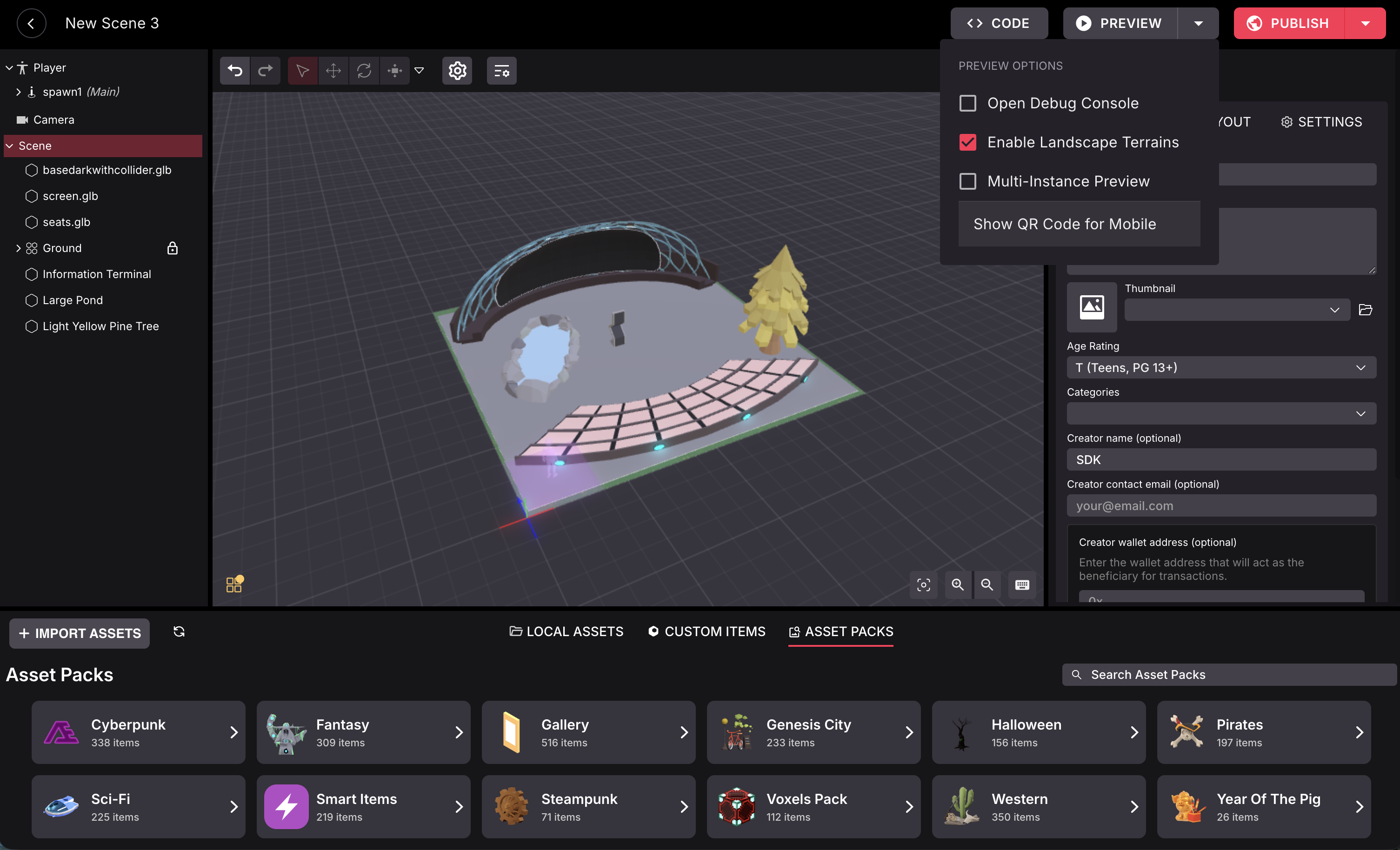The image size is (1400, 850).
Task: Open the Cyberpunk asset pack
Action: [x=139, y=732]
